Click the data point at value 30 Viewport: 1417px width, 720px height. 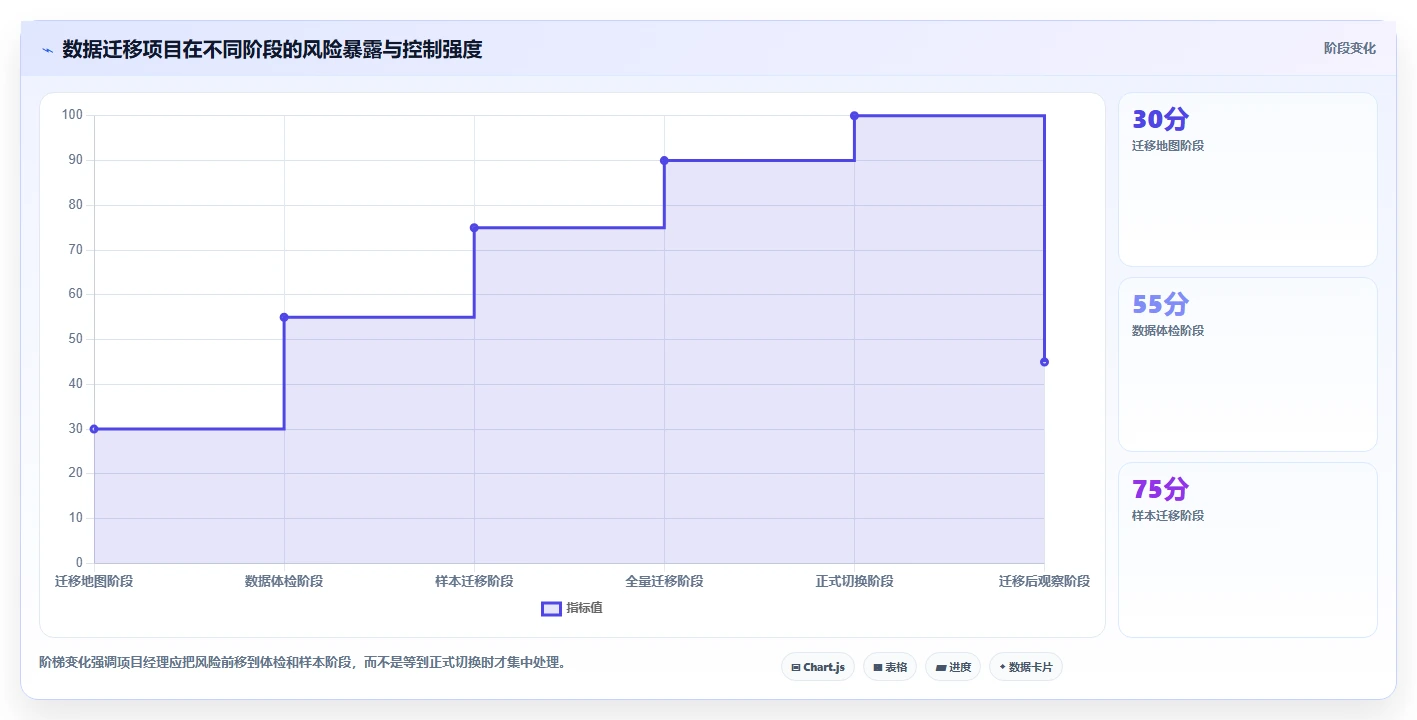point(94,429)
